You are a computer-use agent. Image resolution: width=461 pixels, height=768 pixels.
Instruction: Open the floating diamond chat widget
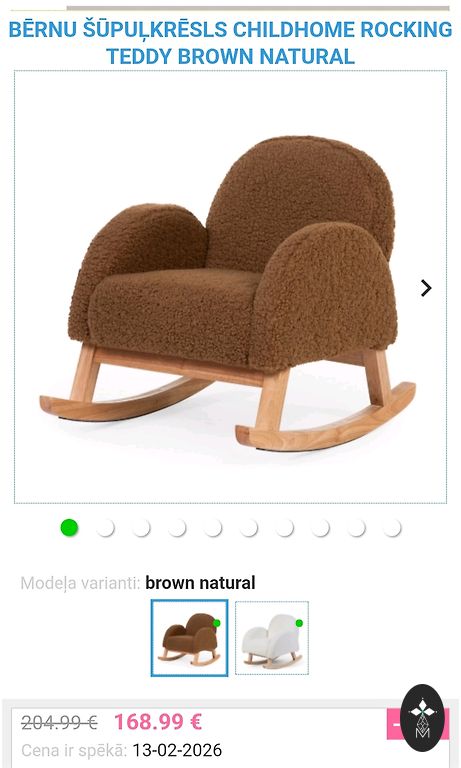[422, 718]
